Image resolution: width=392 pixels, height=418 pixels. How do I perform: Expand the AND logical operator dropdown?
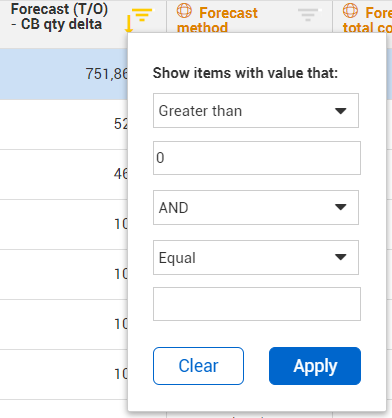point(256,207)
